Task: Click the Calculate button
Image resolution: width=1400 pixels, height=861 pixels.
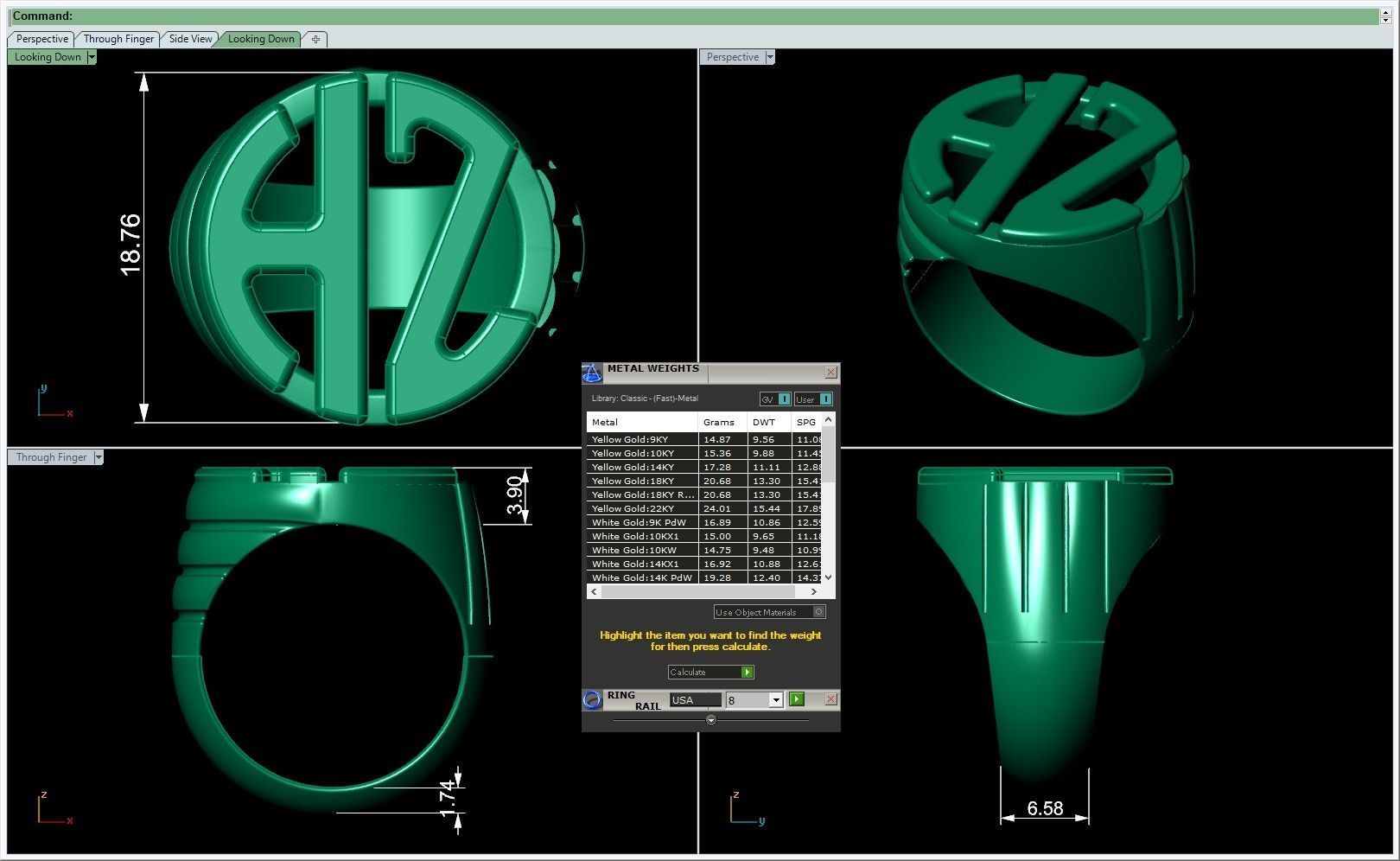Action: point(710,672)
